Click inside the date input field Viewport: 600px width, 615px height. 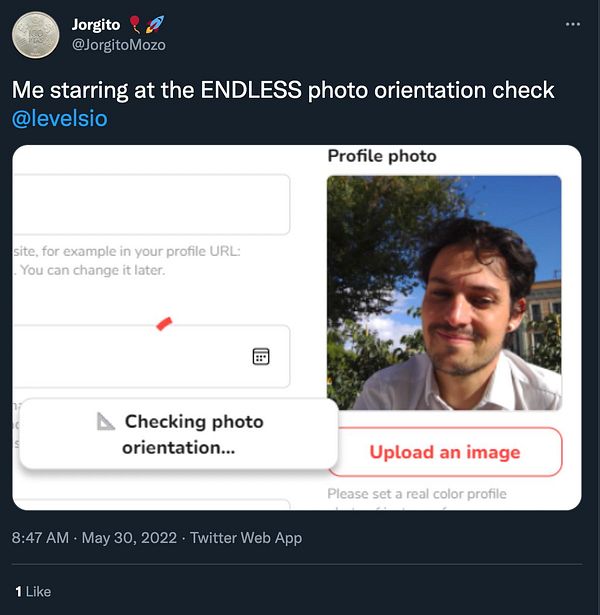[130, 357]
